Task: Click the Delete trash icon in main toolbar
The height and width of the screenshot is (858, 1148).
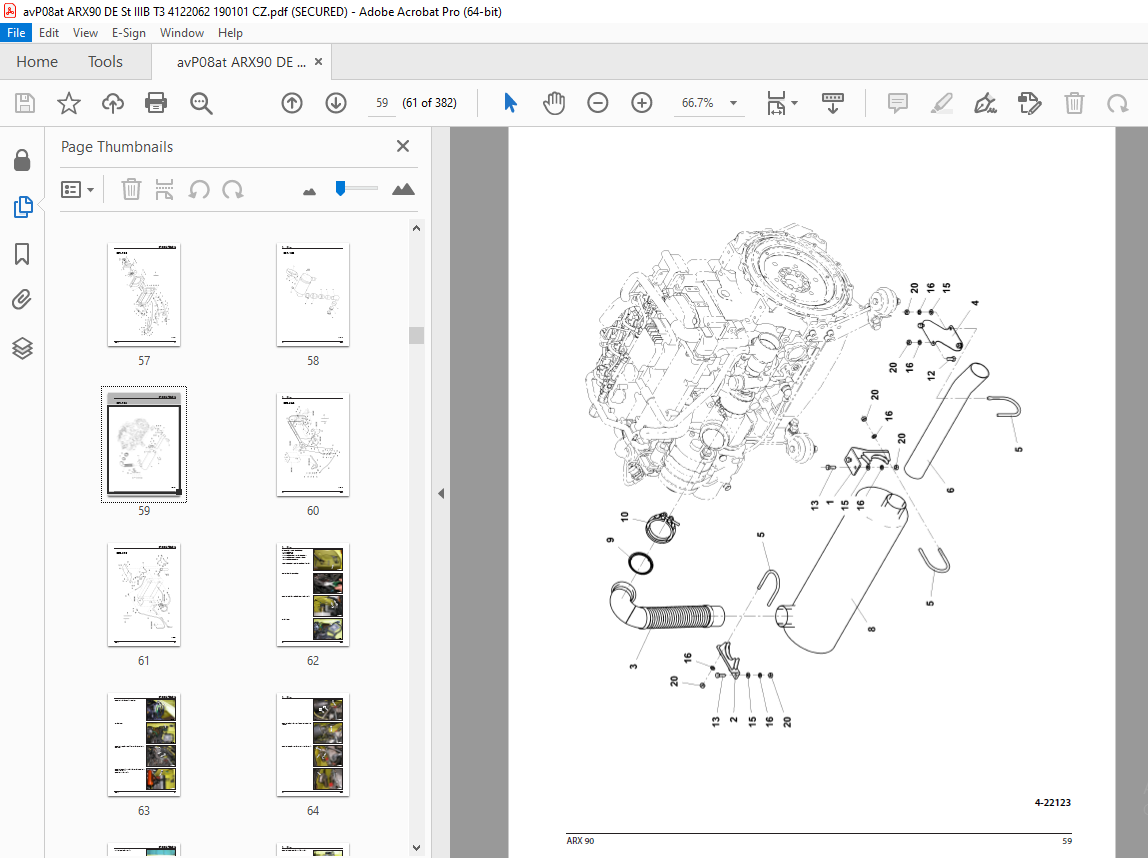Action: (1074, 103)
